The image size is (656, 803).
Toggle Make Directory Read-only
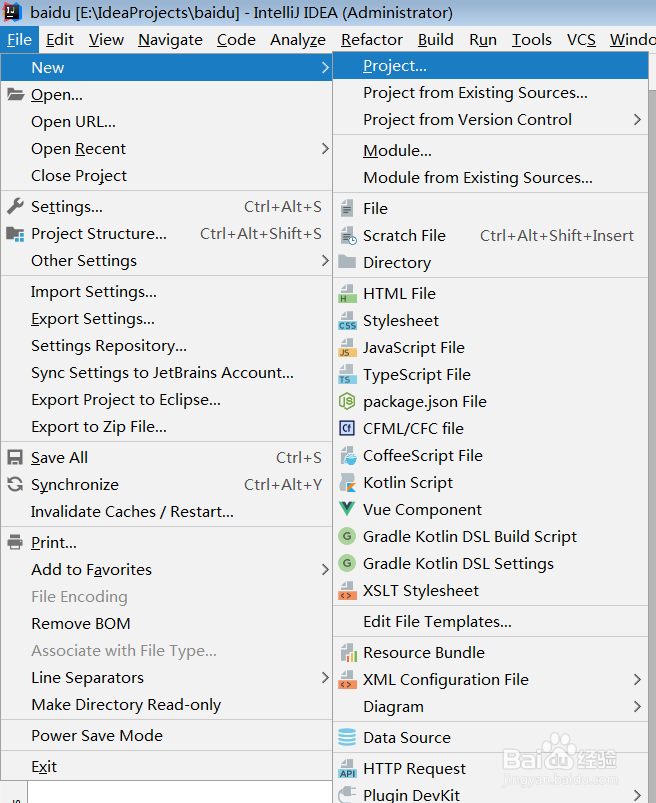point(166,705)
